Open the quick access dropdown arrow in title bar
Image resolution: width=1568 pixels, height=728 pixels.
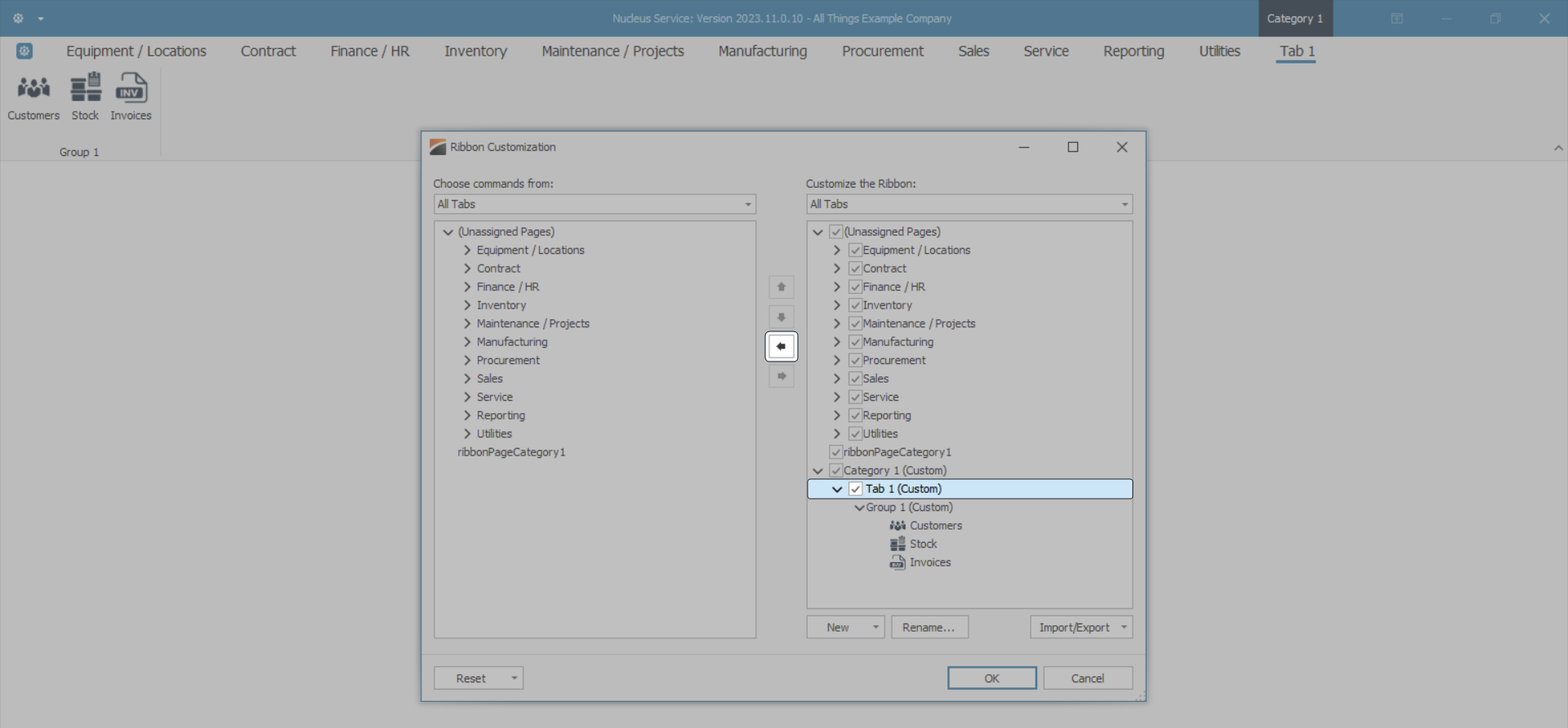[x=41, y=19]
